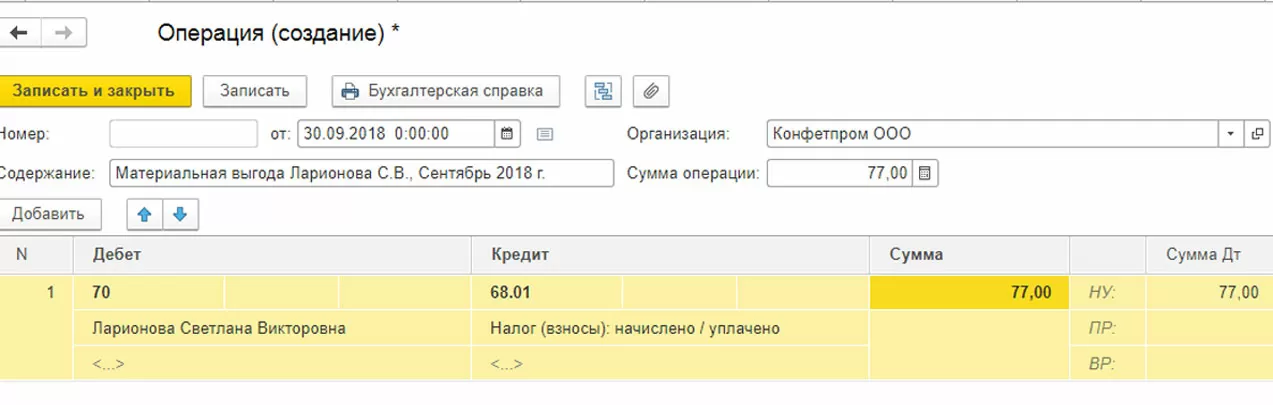The image size is (1273, 405).
Task: Click the Записать button
Action: [x=254, y=91]
